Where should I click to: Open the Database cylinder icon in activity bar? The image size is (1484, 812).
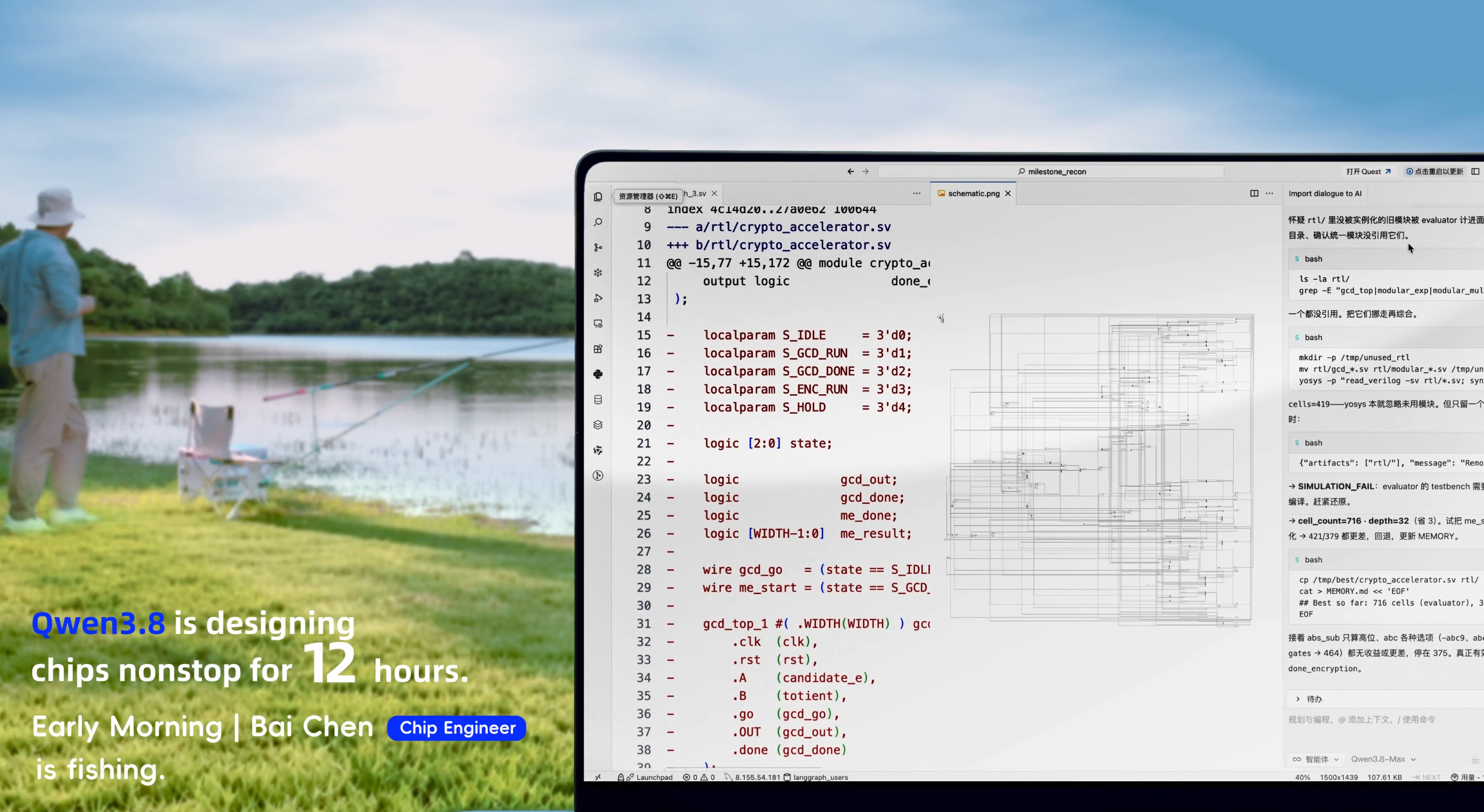pos(598,400)
